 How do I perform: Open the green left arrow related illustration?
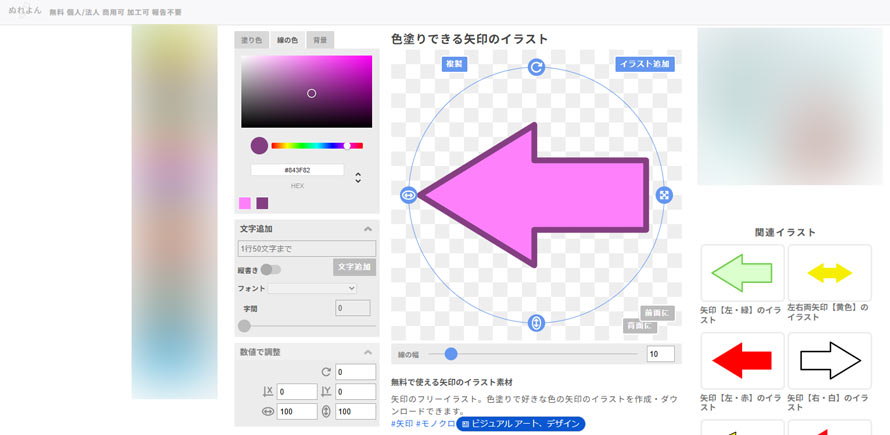click(742, 273)
